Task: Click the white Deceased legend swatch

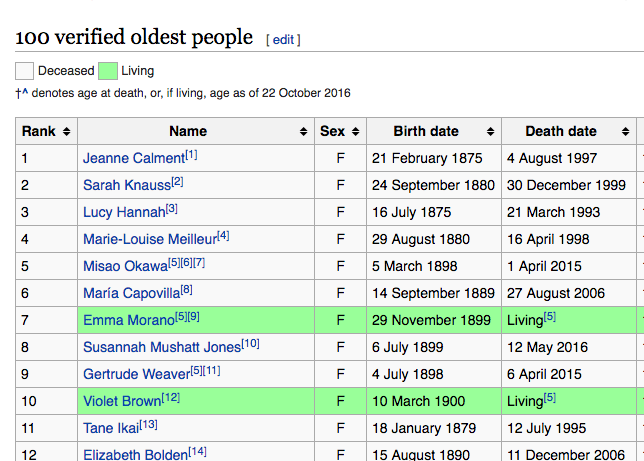Action: pos(24,71)
